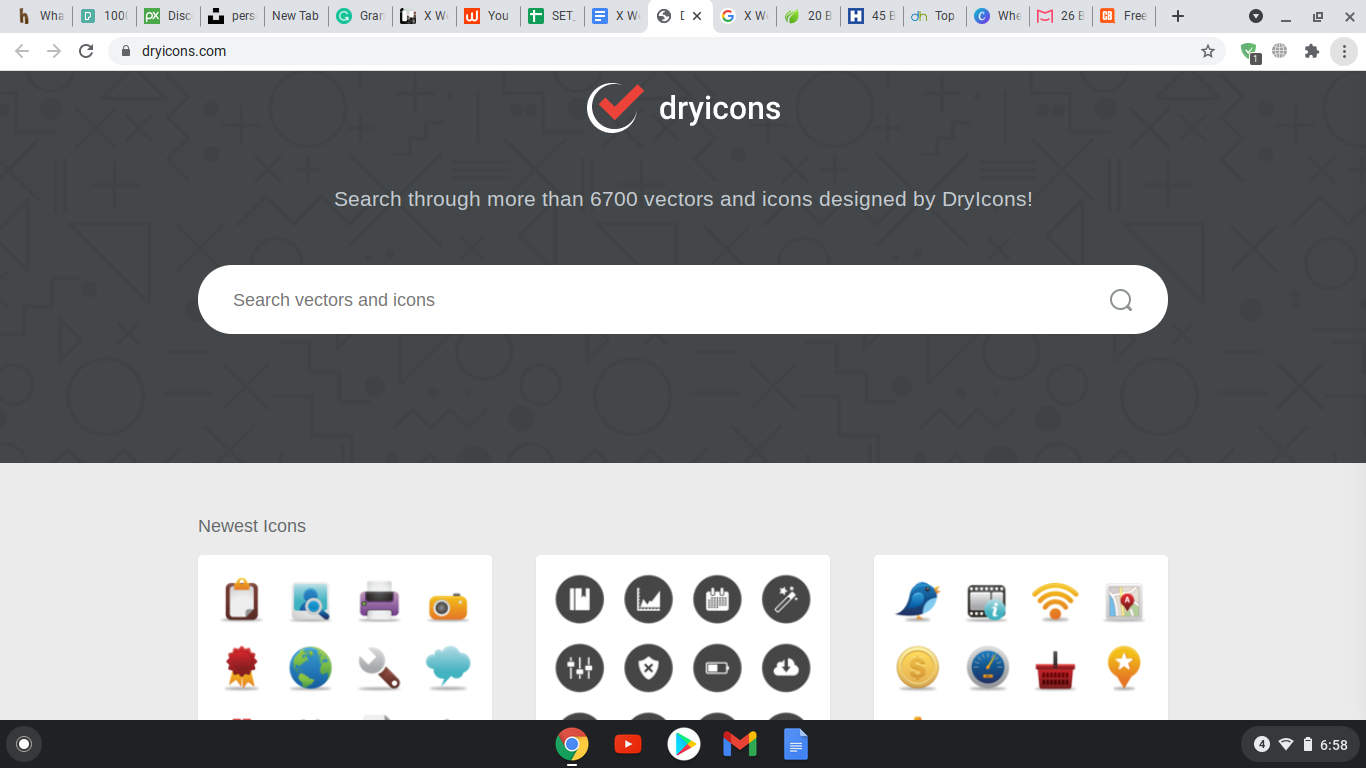Switch to the 'You' tab

tap(487, 16)
